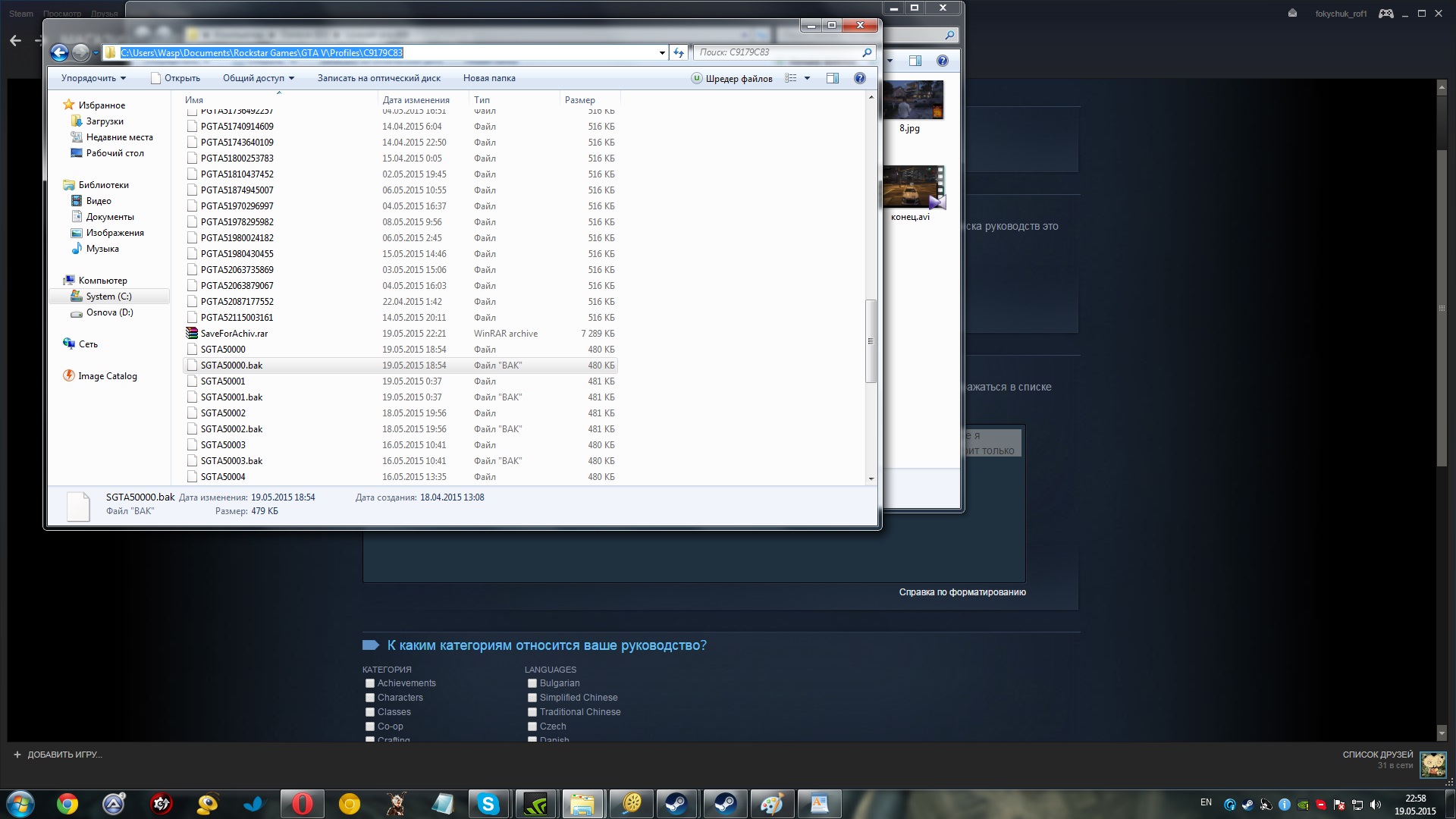Image resolution: width=1456 pixels, height=819 pixels.
Task: Open Справка по форматированию link
Action: click(962, 592)
